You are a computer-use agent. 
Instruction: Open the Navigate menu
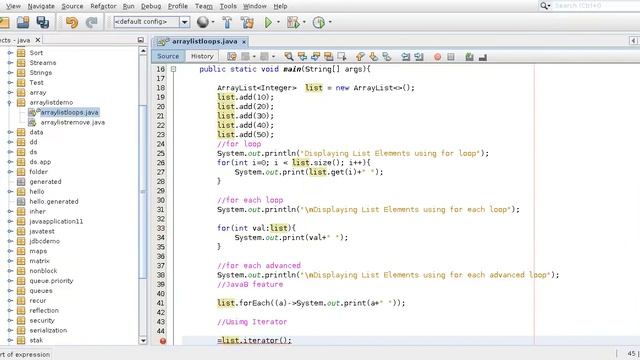point(41,6)
